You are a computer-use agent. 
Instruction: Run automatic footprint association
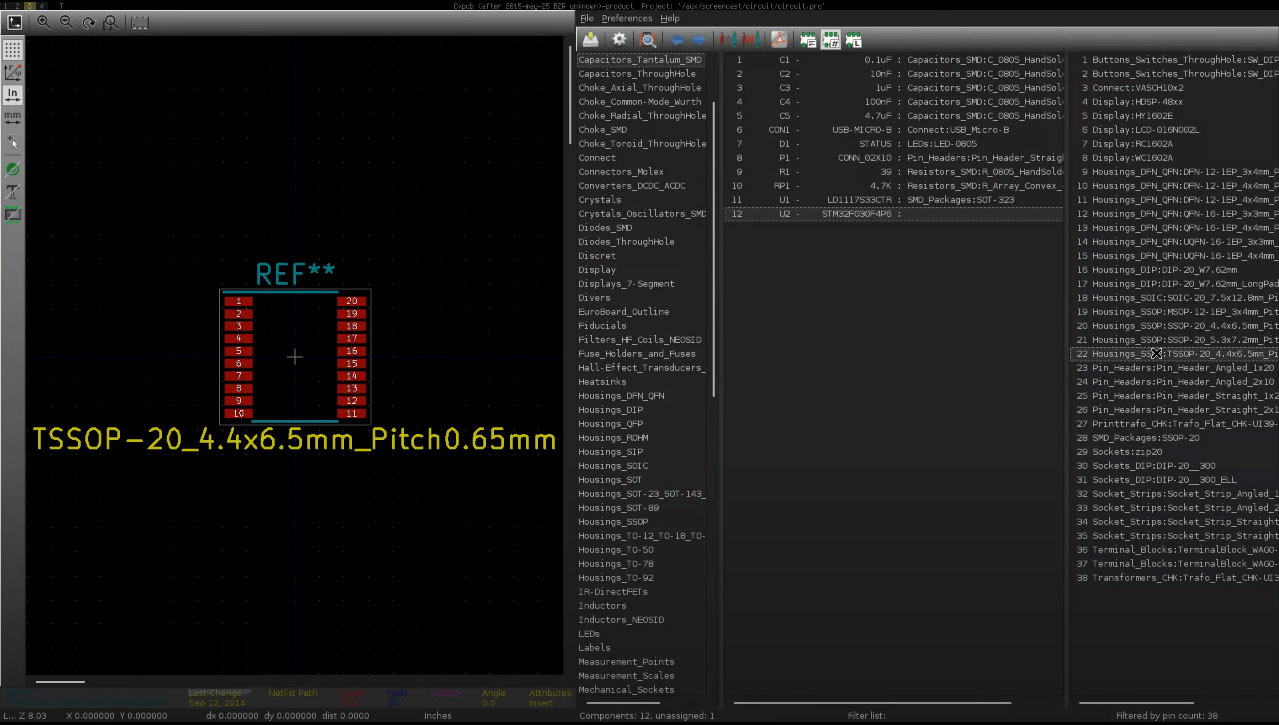point(727,39)
